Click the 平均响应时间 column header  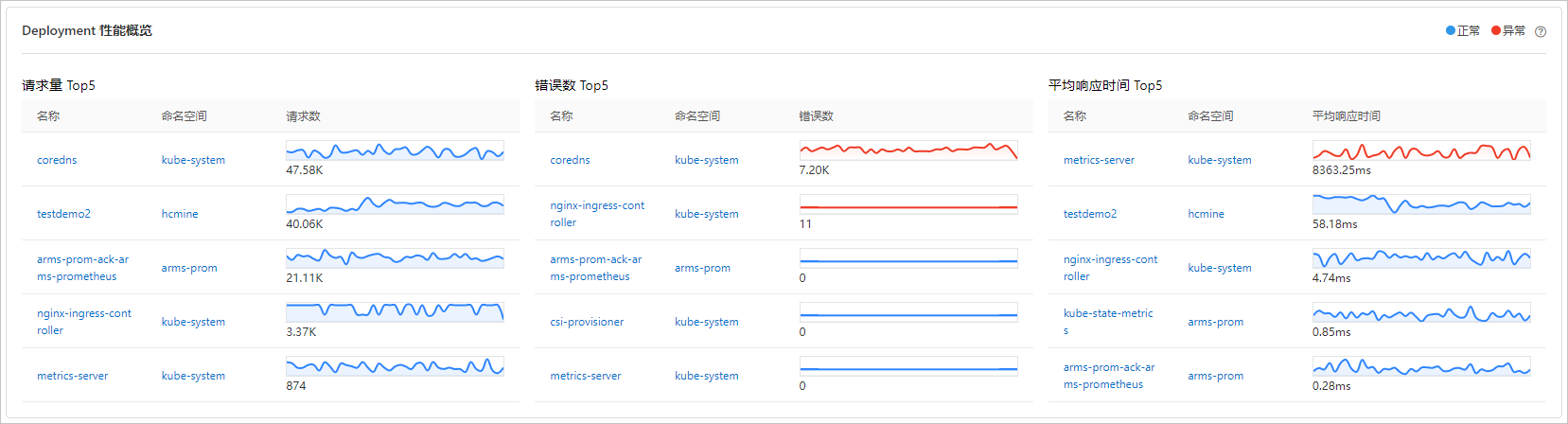(x=1347, y=116)
